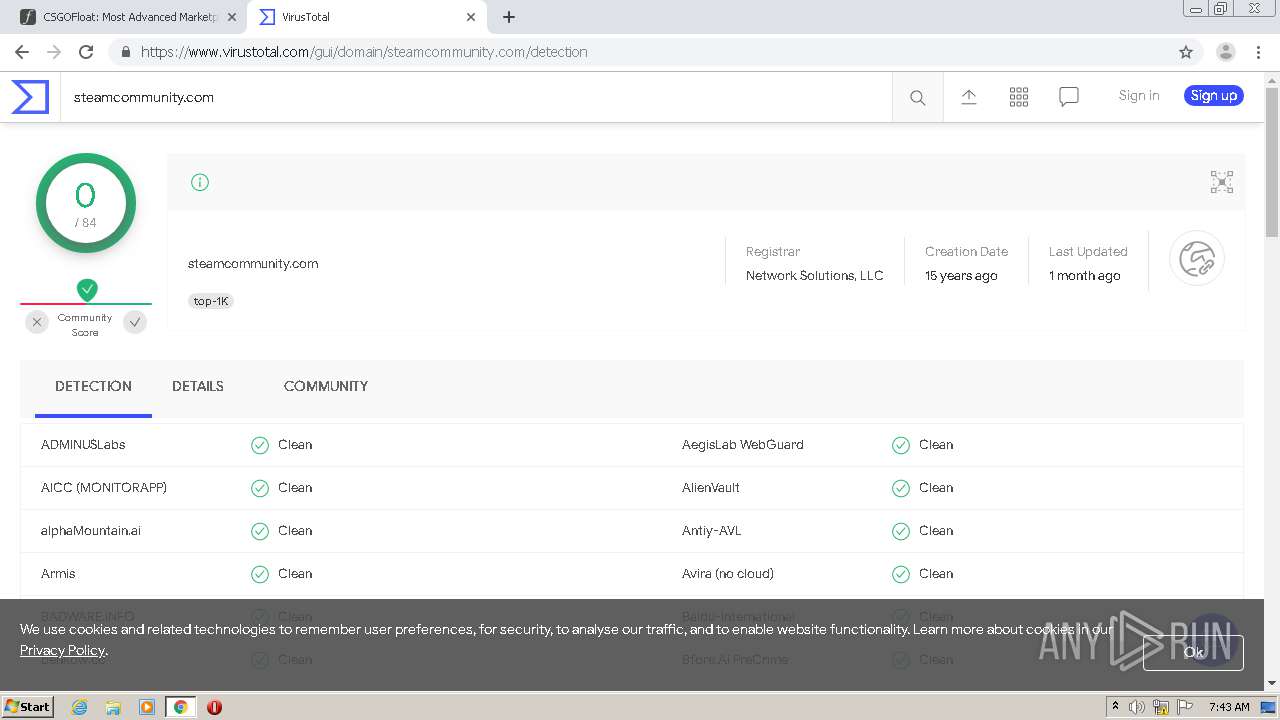Screen dimensions: 1280x720
Task: Open the Start menu
Action: point(27,707)
